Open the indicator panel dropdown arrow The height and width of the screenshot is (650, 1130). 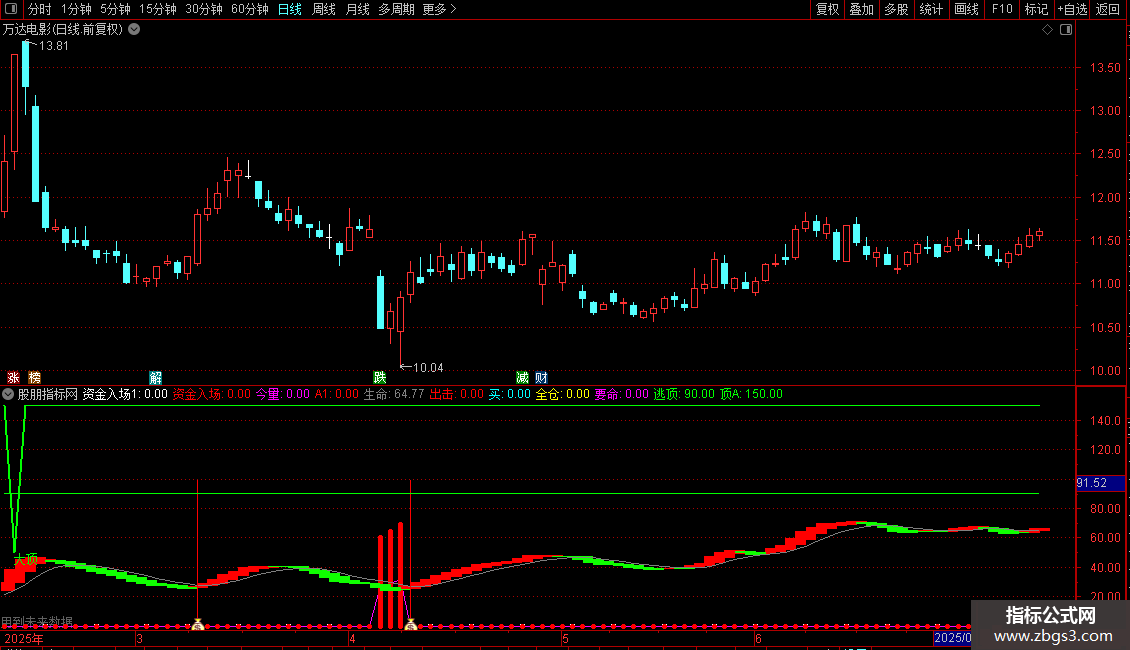8,394
